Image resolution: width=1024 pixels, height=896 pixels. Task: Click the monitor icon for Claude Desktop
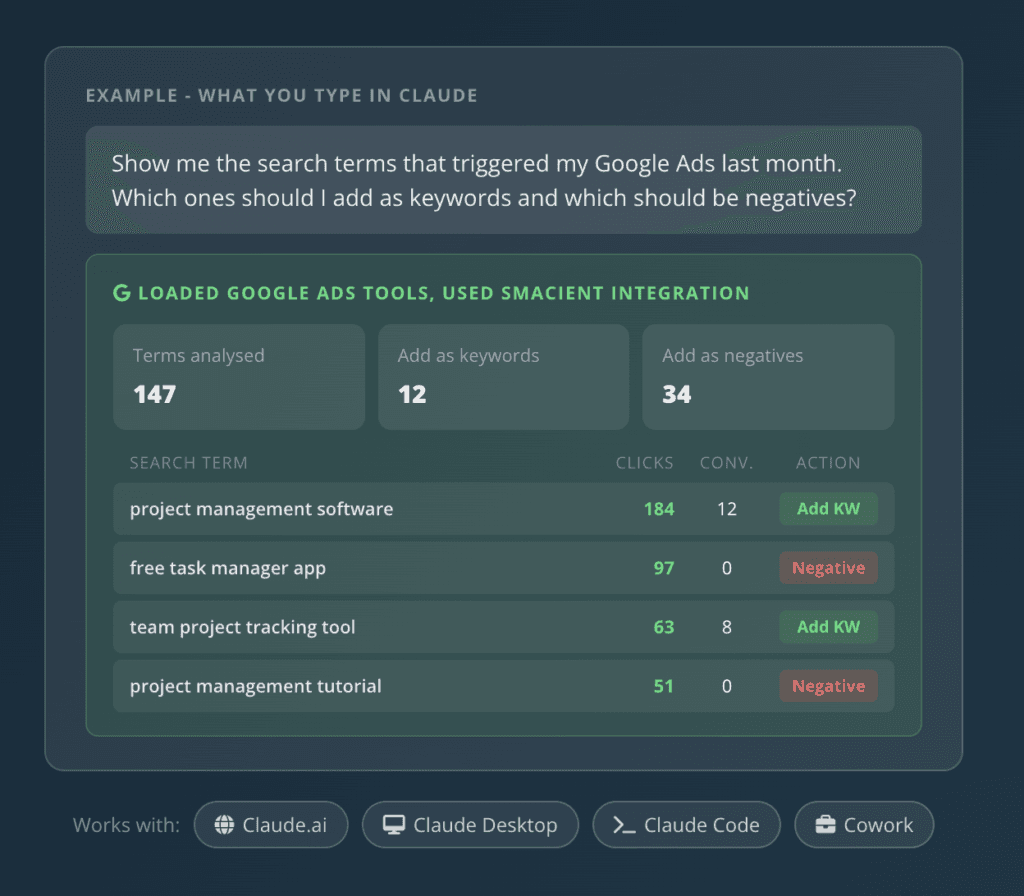394,825
